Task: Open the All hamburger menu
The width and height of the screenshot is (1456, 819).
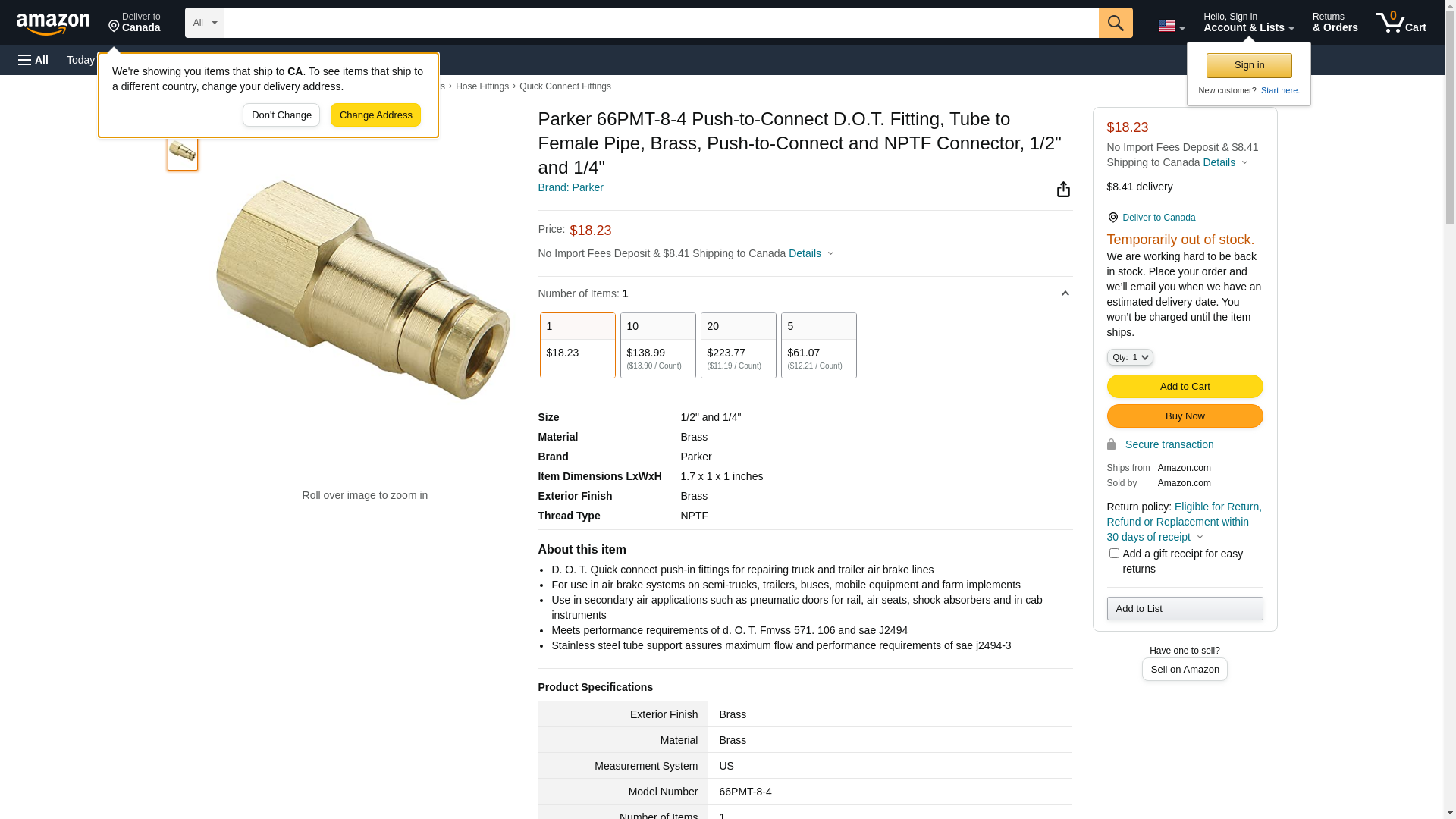Action: [33, 60]
